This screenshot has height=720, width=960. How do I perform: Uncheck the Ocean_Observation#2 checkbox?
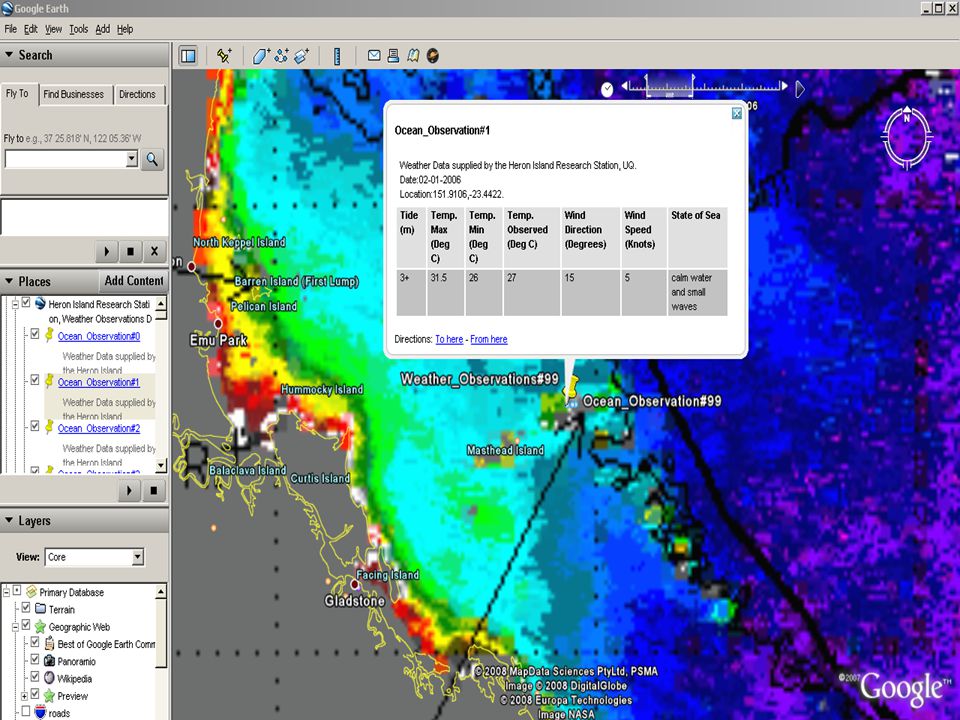tap(35, 426)
